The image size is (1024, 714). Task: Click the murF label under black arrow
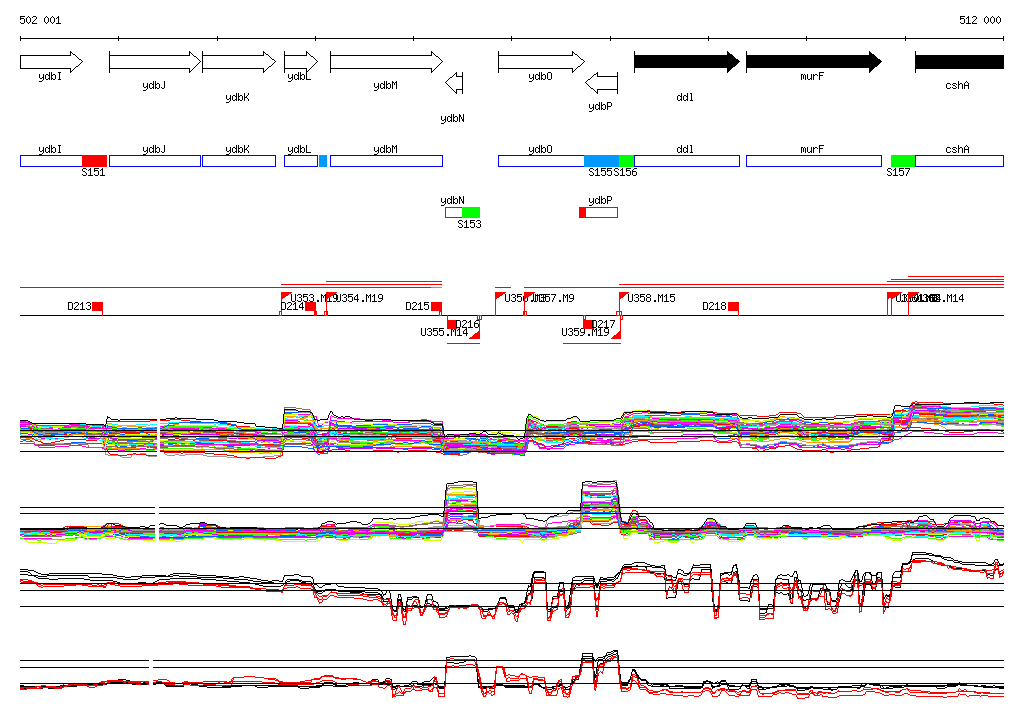click(x=812, y=76)
